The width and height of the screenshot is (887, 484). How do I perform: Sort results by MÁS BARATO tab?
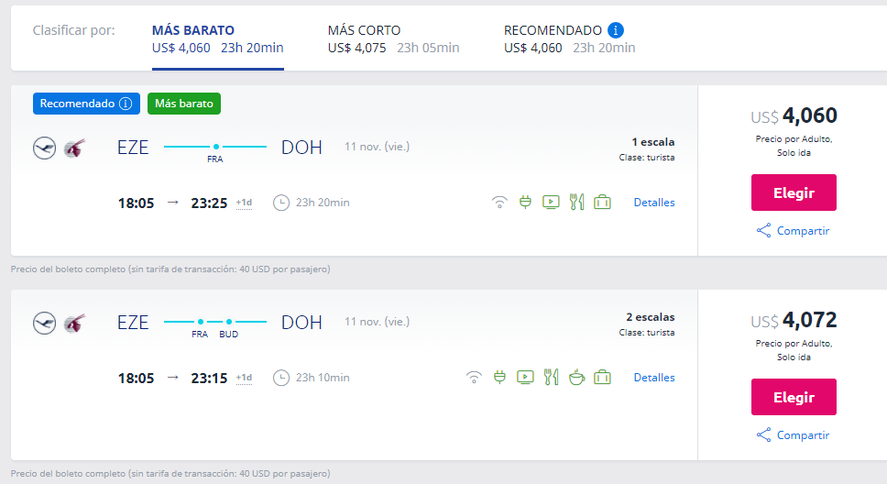[217, 38]
